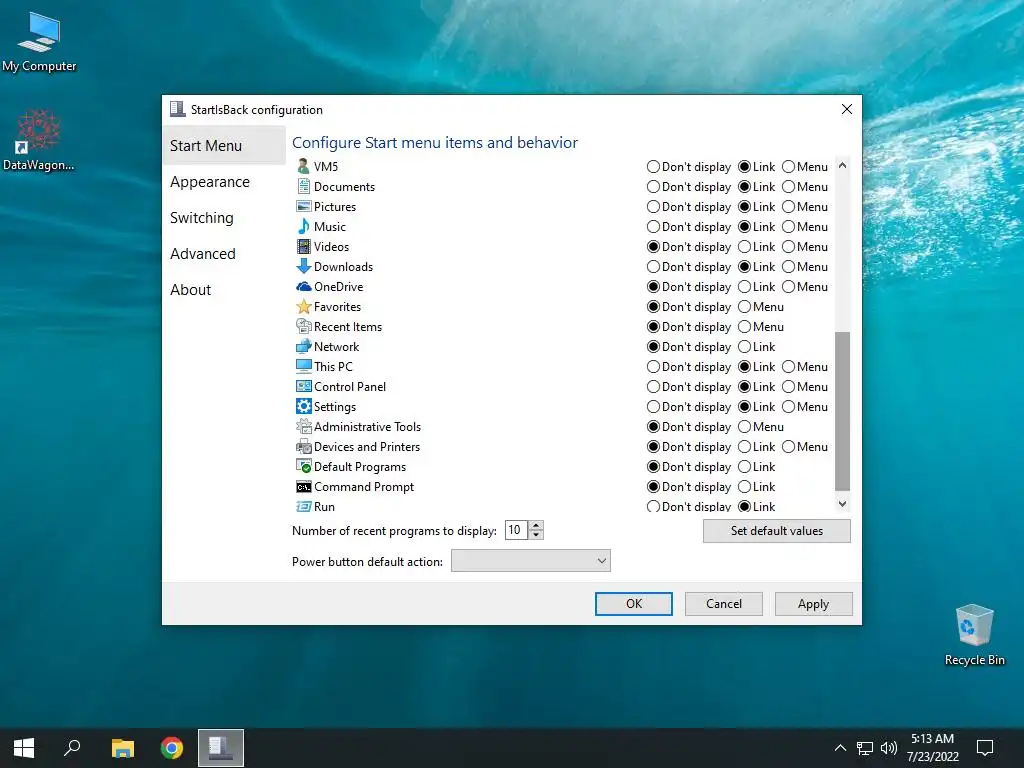Click the Documents icon in list
This screenshot has width=1024, height=768.
click(303, 187)
